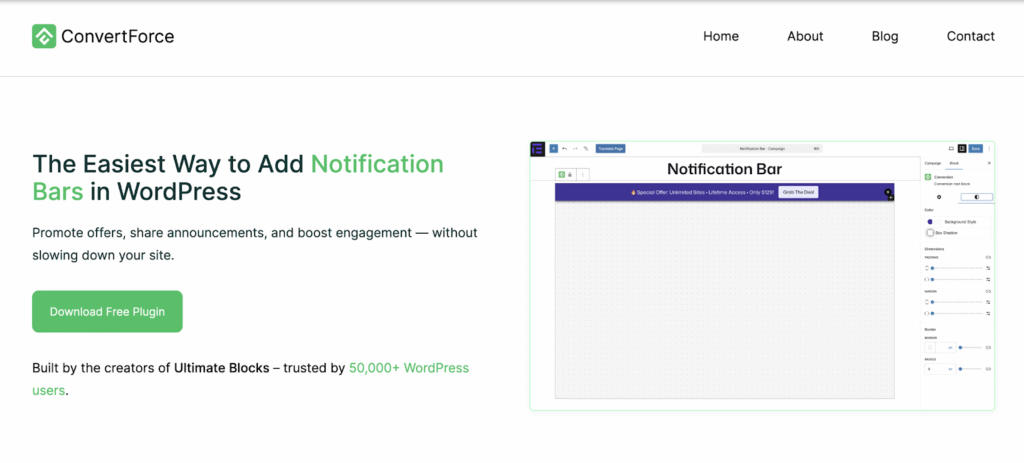Image resolution: width=1024 pixels, height=463 pixels.
Task: Click the lock icon in block toolbar
Action: click(x=570, y=175)
